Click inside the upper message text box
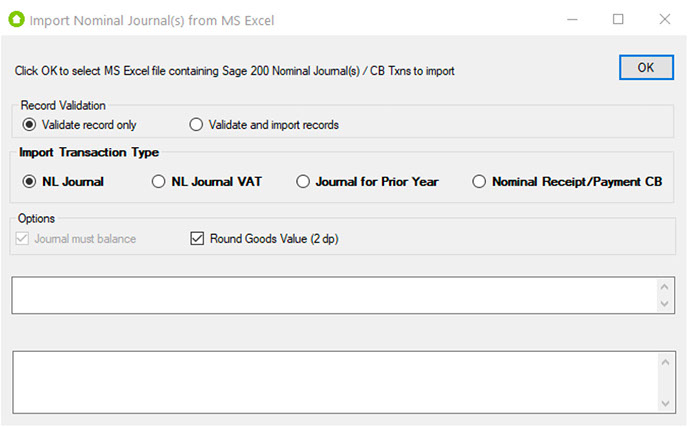The height and width of the screenshot is (427, 688). [x=334, y=295]
